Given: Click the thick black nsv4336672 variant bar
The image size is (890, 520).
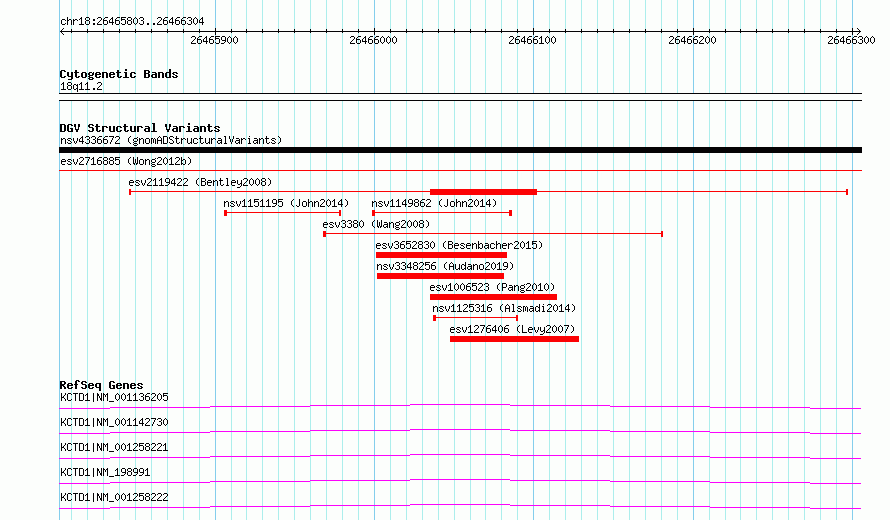Looking at the screenshot, I should click(x=460, y=150).
